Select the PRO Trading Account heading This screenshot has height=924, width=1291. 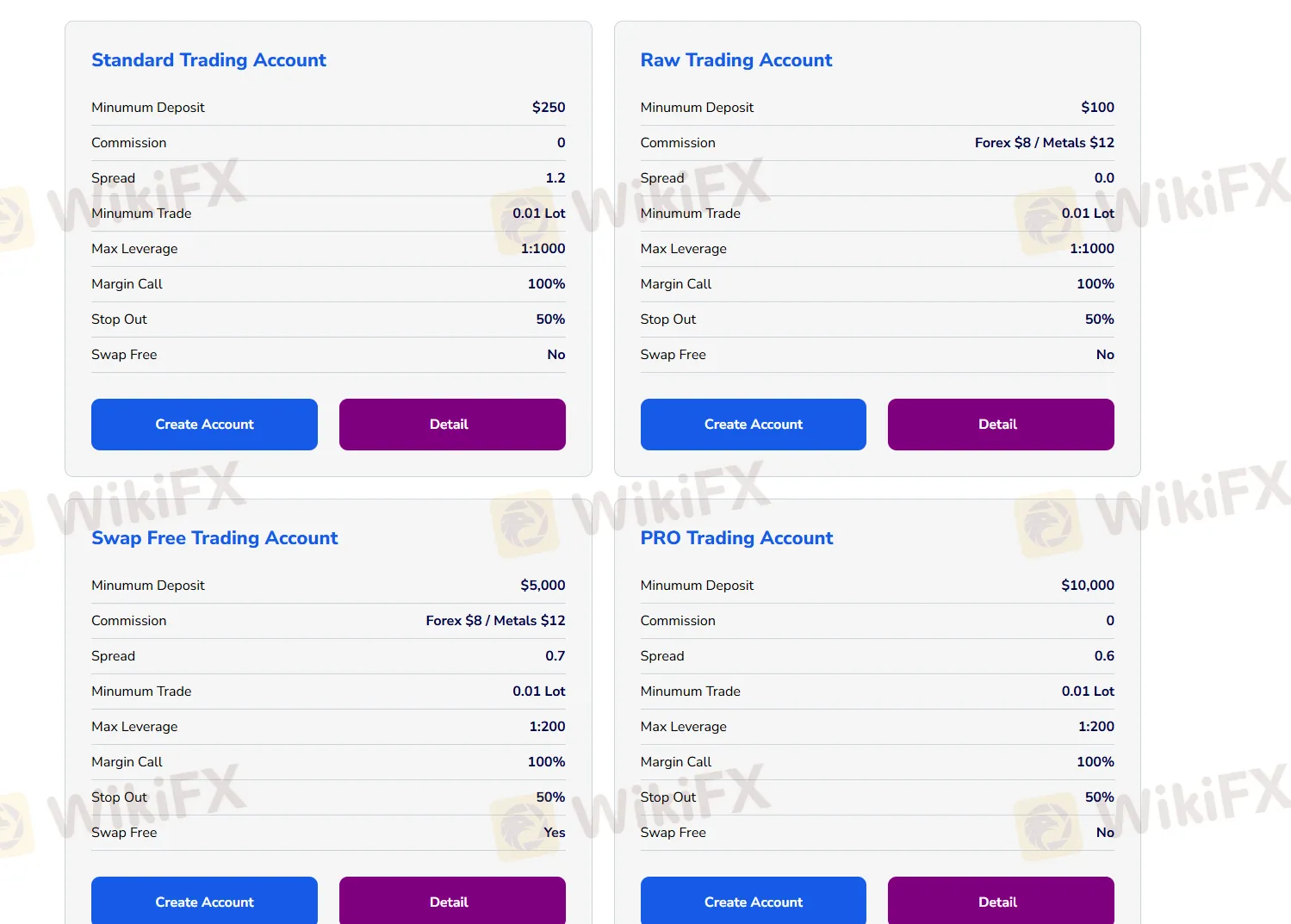tap(736, 538)
